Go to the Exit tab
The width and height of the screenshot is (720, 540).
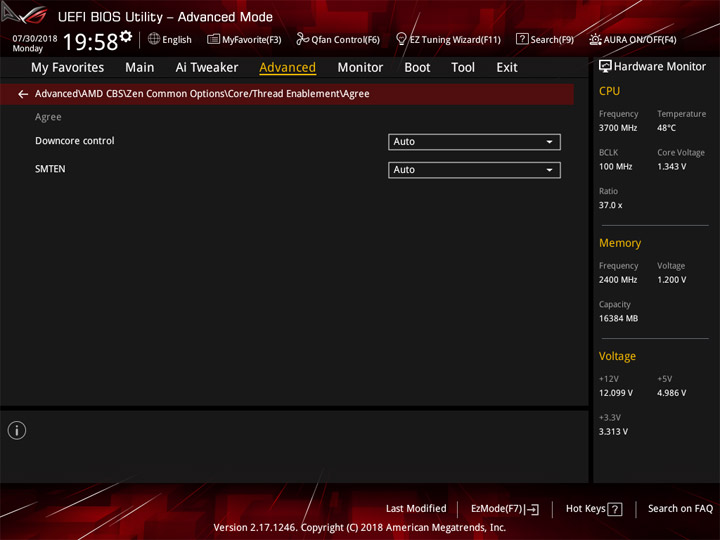tap(507, 68)
